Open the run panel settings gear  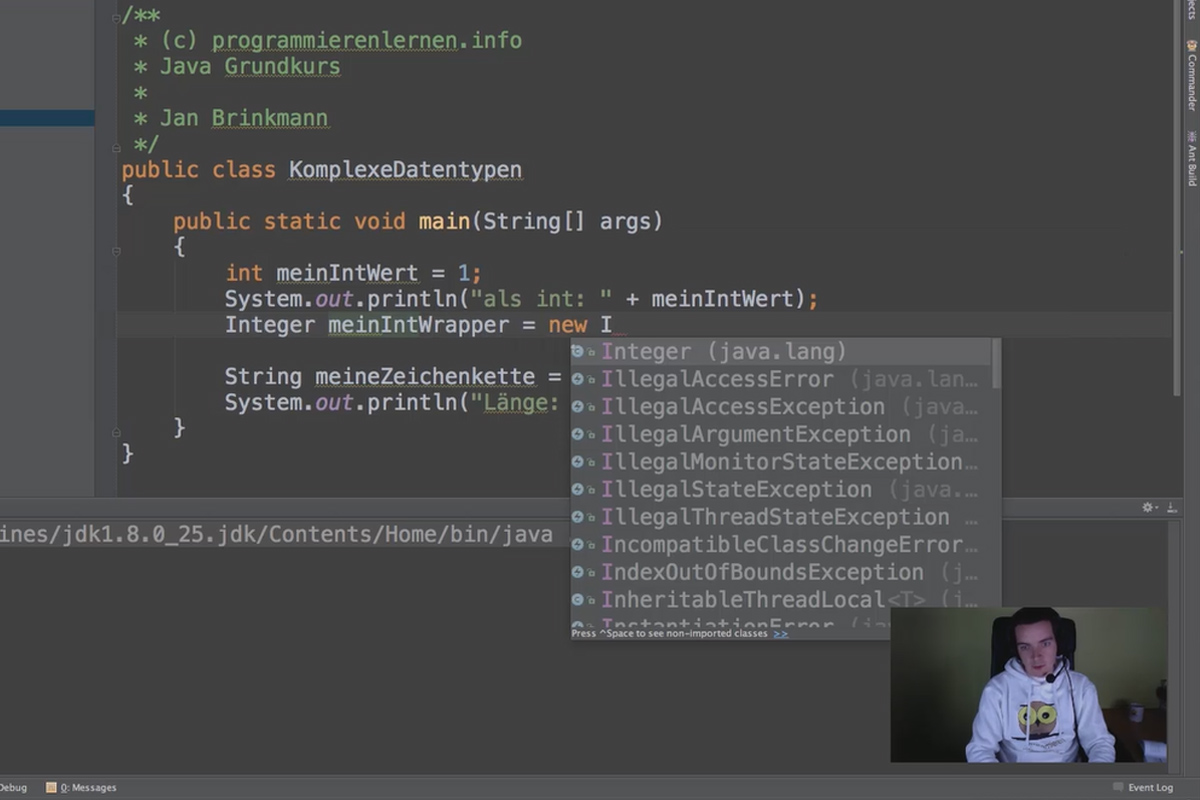(1149, 508)
